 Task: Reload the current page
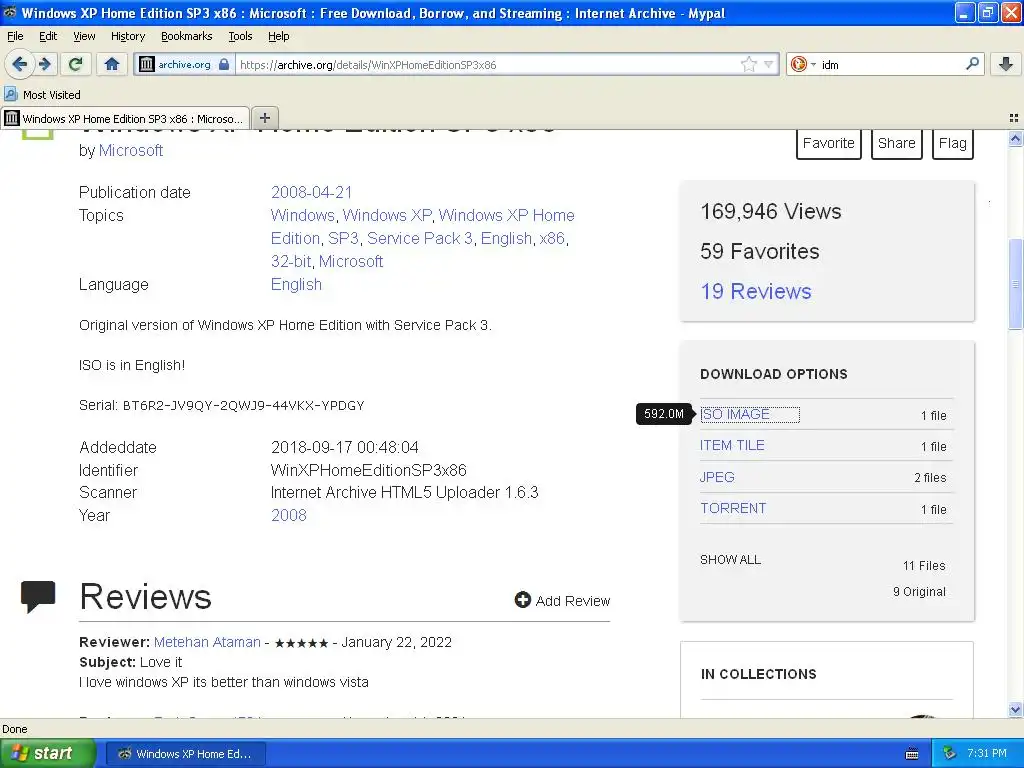click(x=75, y=64)
